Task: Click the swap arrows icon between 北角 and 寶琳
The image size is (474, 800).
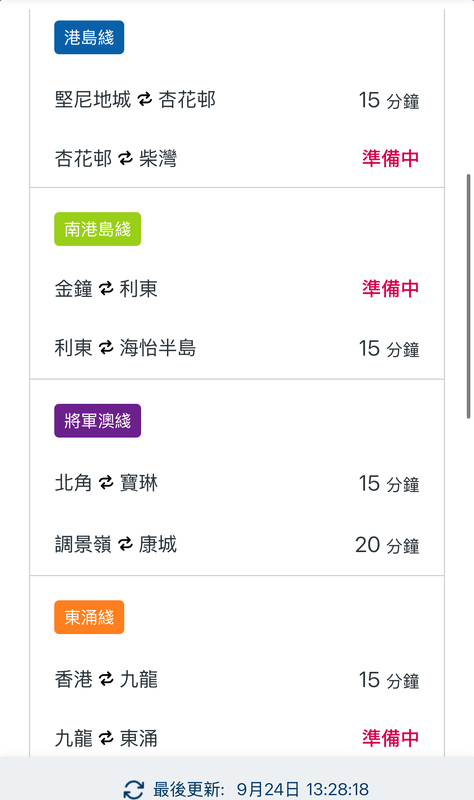Action: (x=106, y=483)
